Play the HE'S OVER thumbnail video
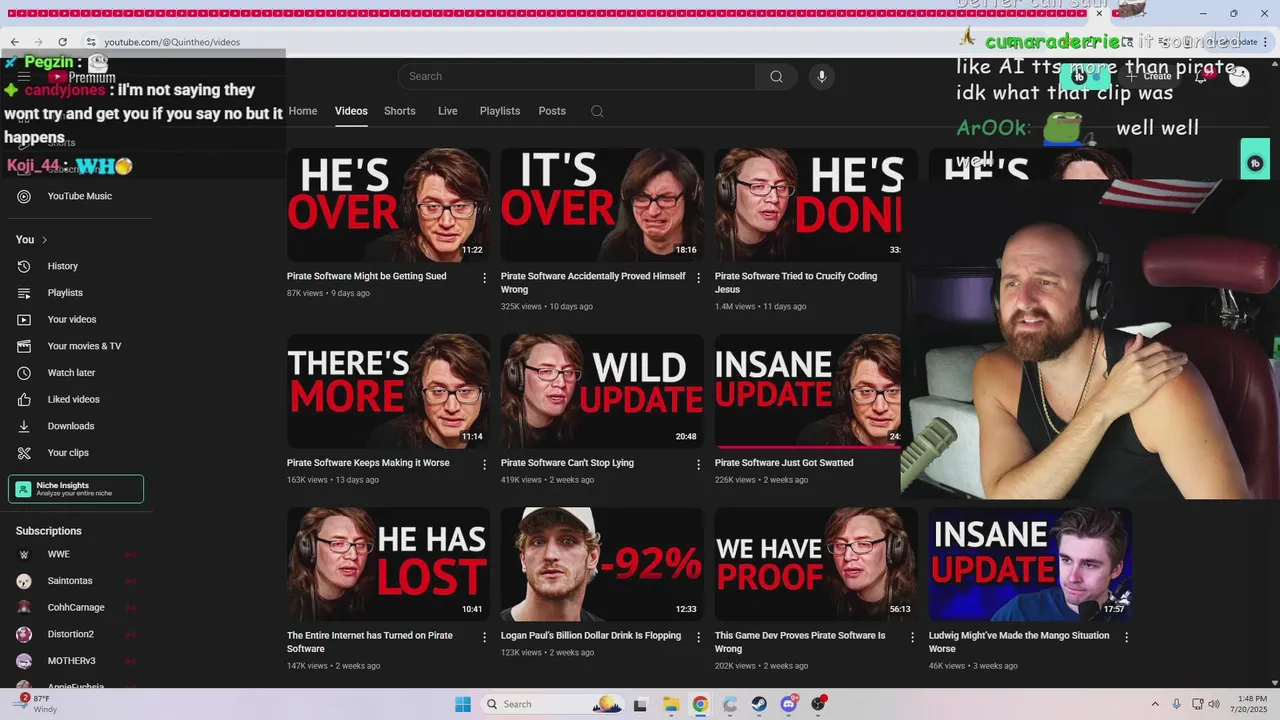The image size is (1280, 720). [x=388, y=205]
